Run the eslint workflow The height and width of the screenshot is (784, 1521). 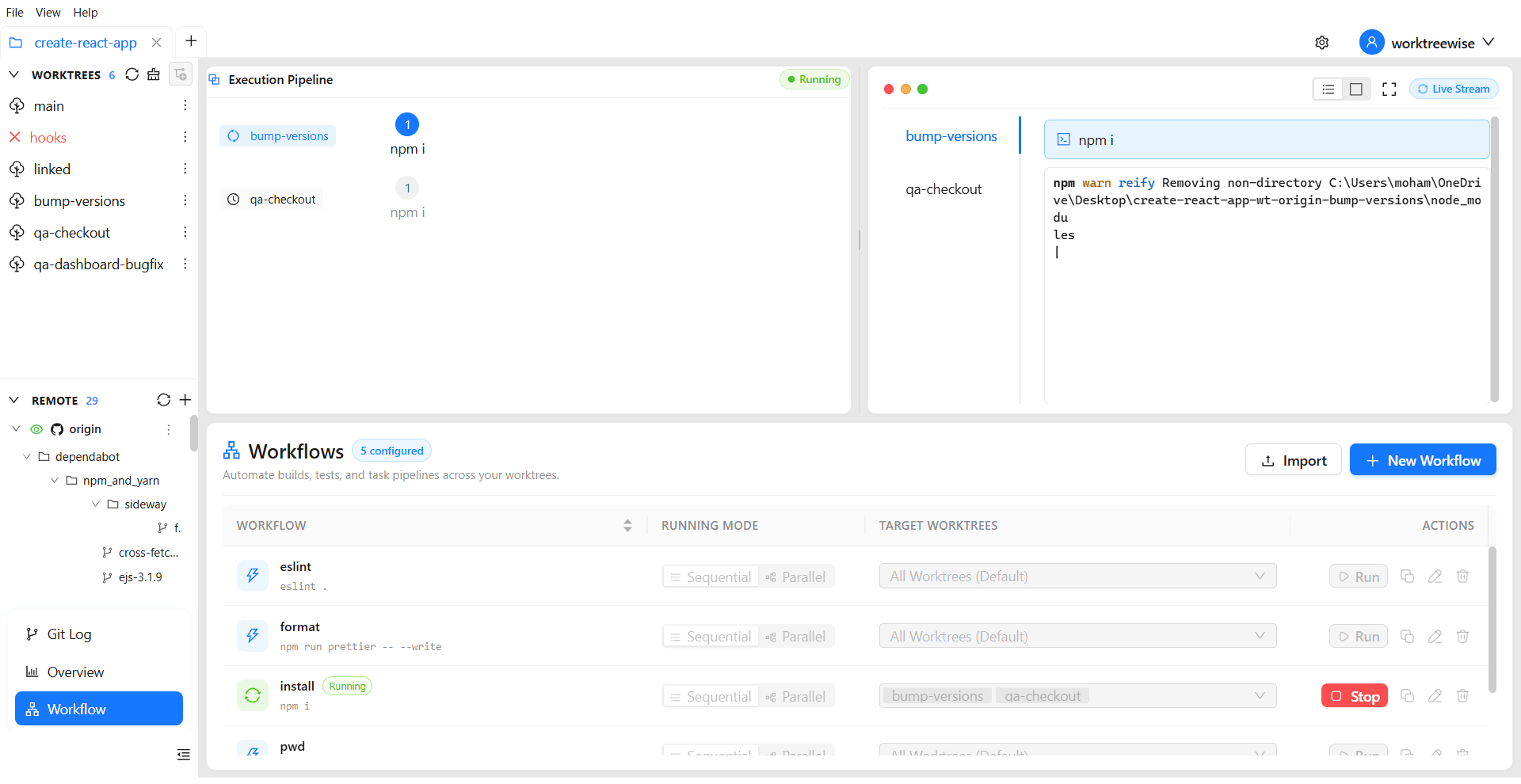(1359, 577)
